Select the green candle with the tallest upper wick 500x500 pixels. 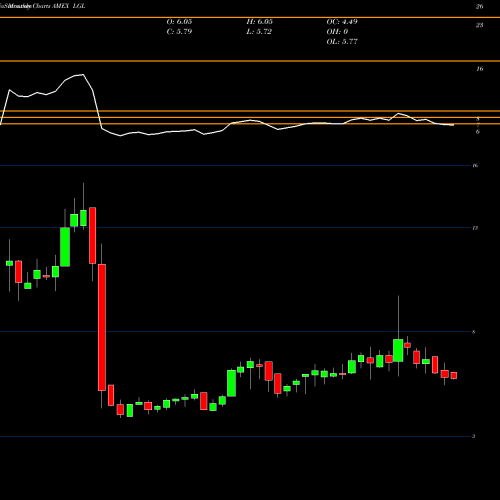pyautogui.click(x=398, y=350)
